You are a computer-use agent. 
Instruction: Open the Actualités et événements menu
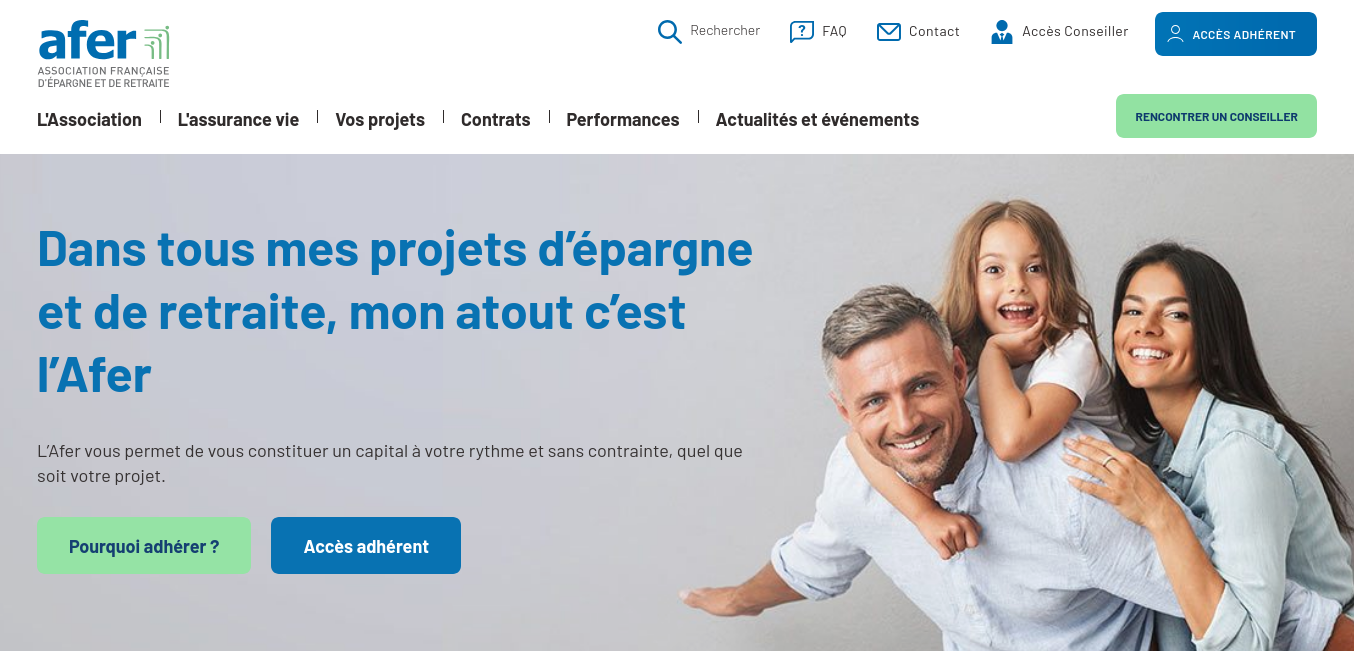click(817, 120)
